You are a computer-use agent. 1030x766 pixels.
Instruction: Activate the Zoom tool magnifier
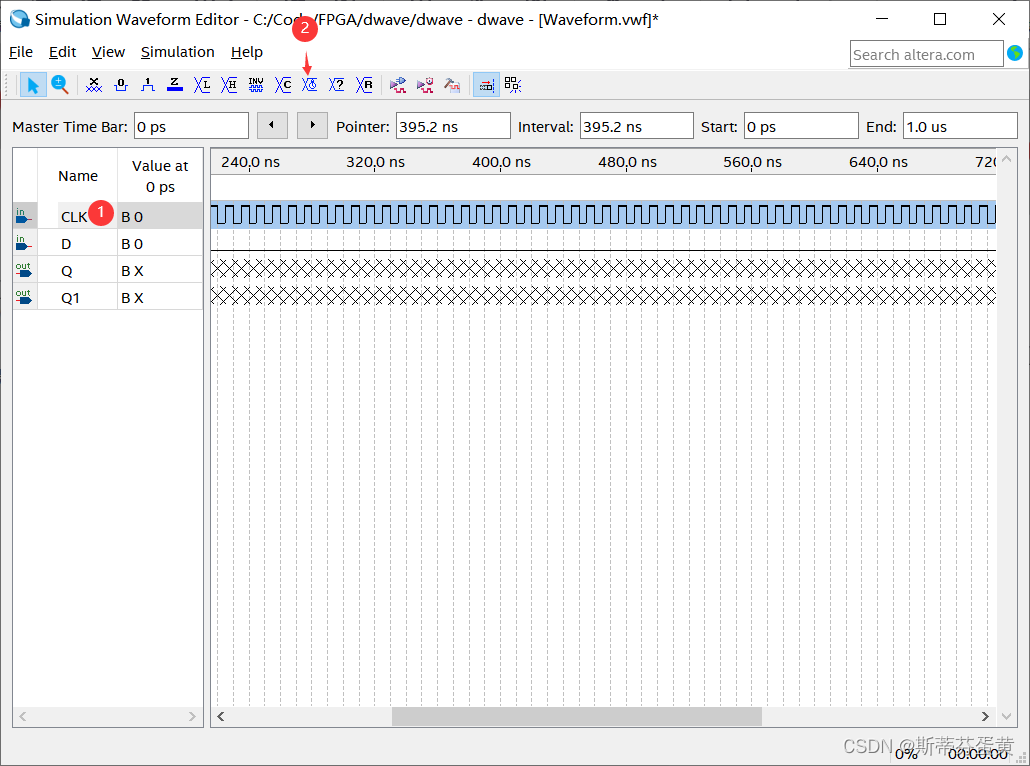coord(60,85)
